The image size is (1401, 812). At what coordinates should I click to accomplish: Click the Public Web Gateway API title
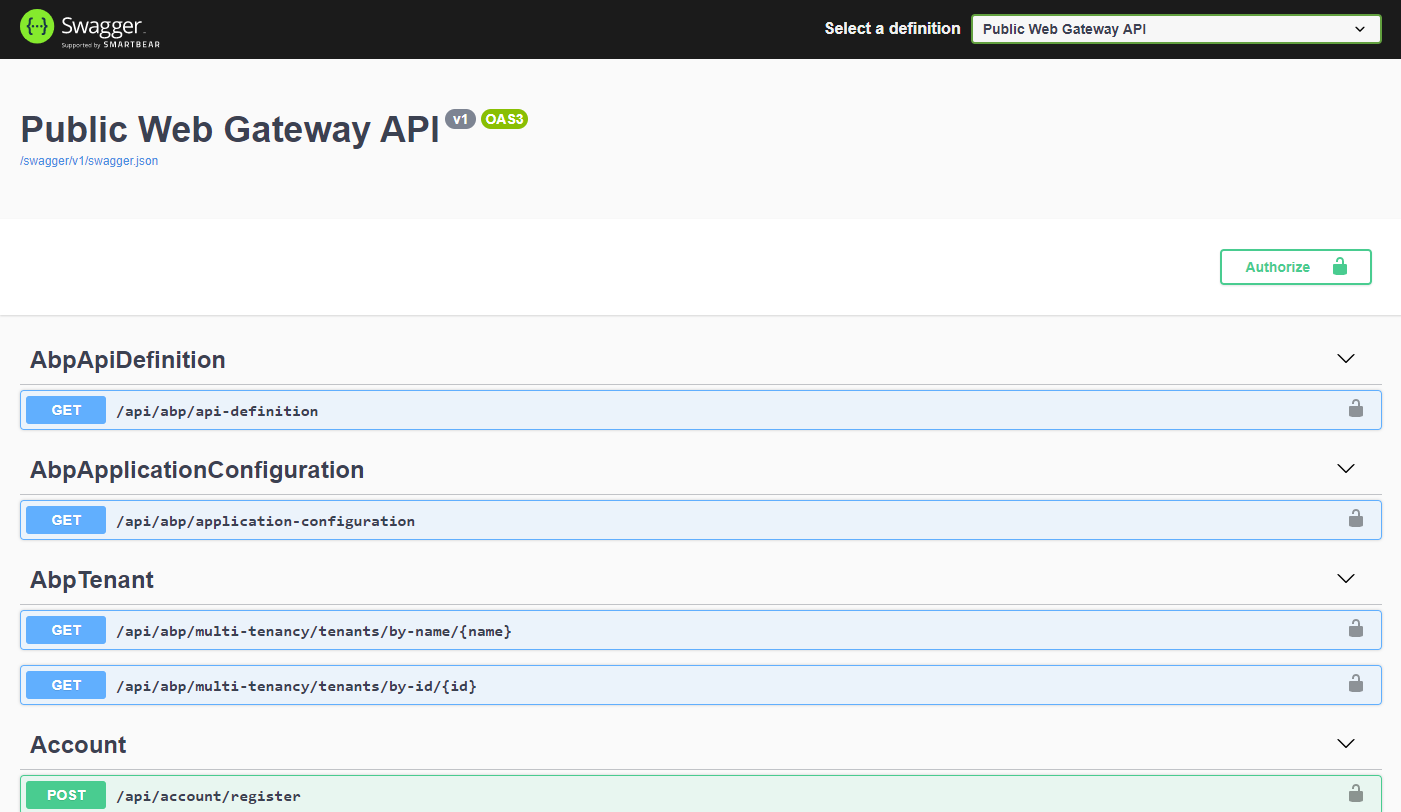click(230, 130)
